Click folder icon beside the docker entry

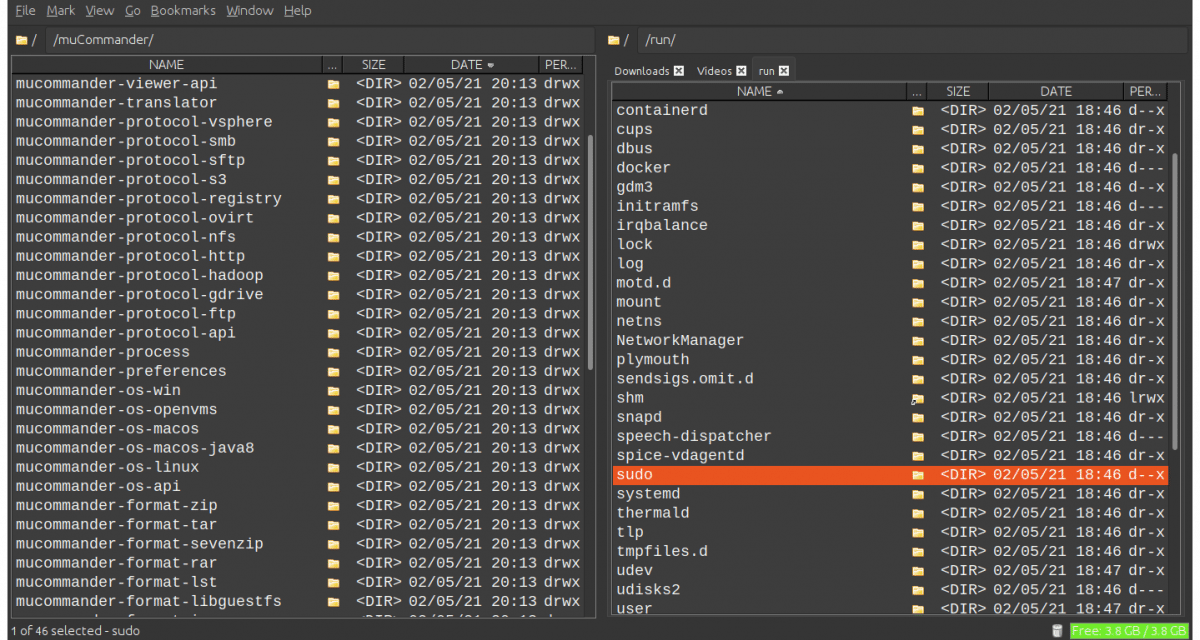[x=918, y=167]
